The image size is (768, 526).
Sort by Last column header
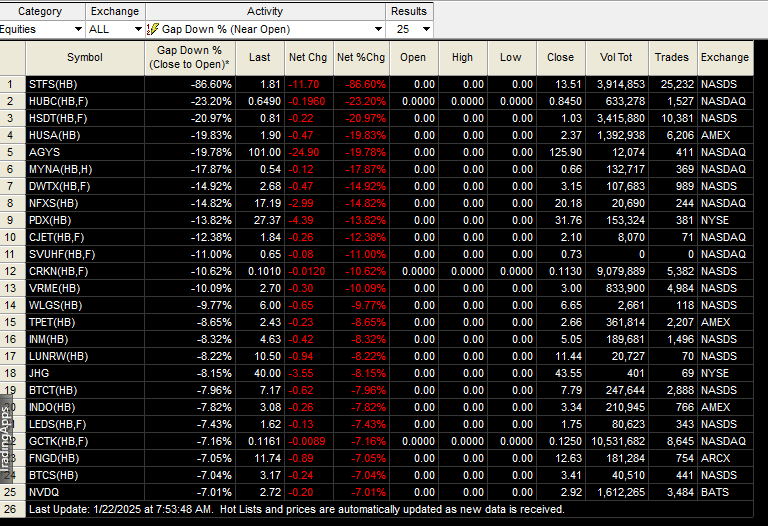point(260,58)
